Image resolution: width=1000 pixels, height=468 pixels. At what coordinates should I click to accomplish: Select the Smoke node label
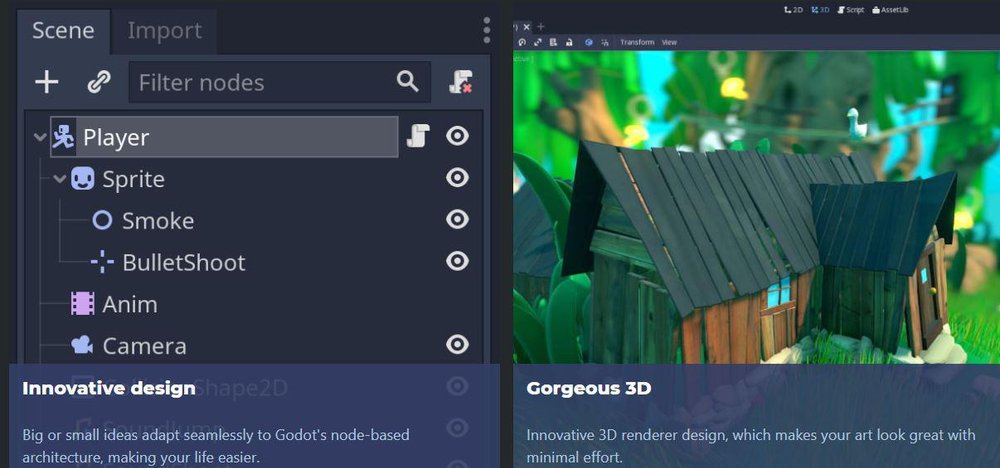click(x=158, y=221)
